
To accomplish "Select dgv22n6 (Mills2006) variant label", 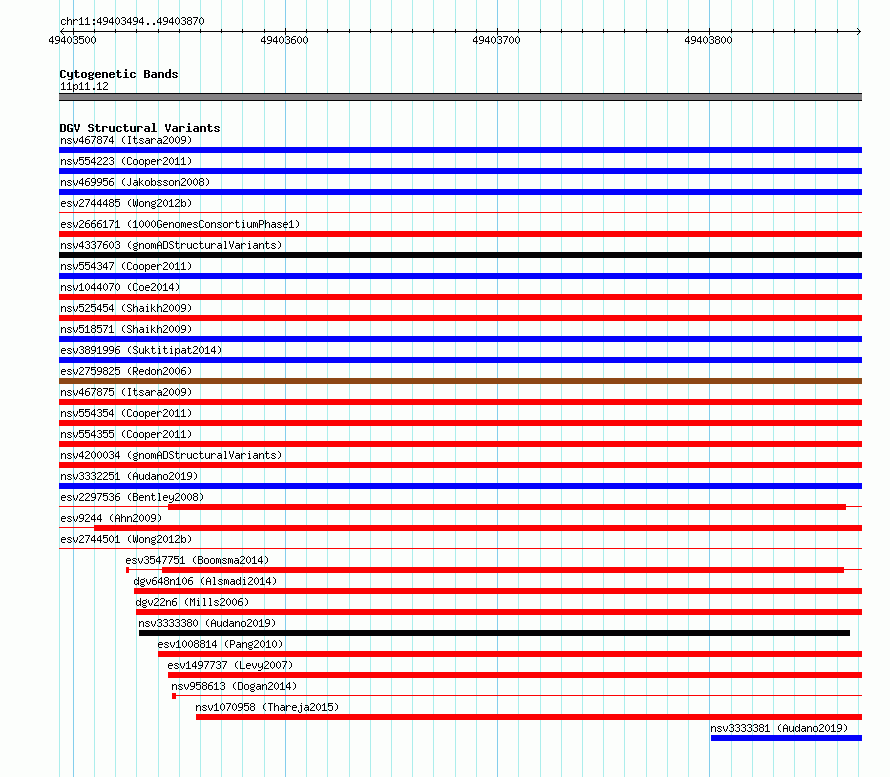I will pos(192,602).
